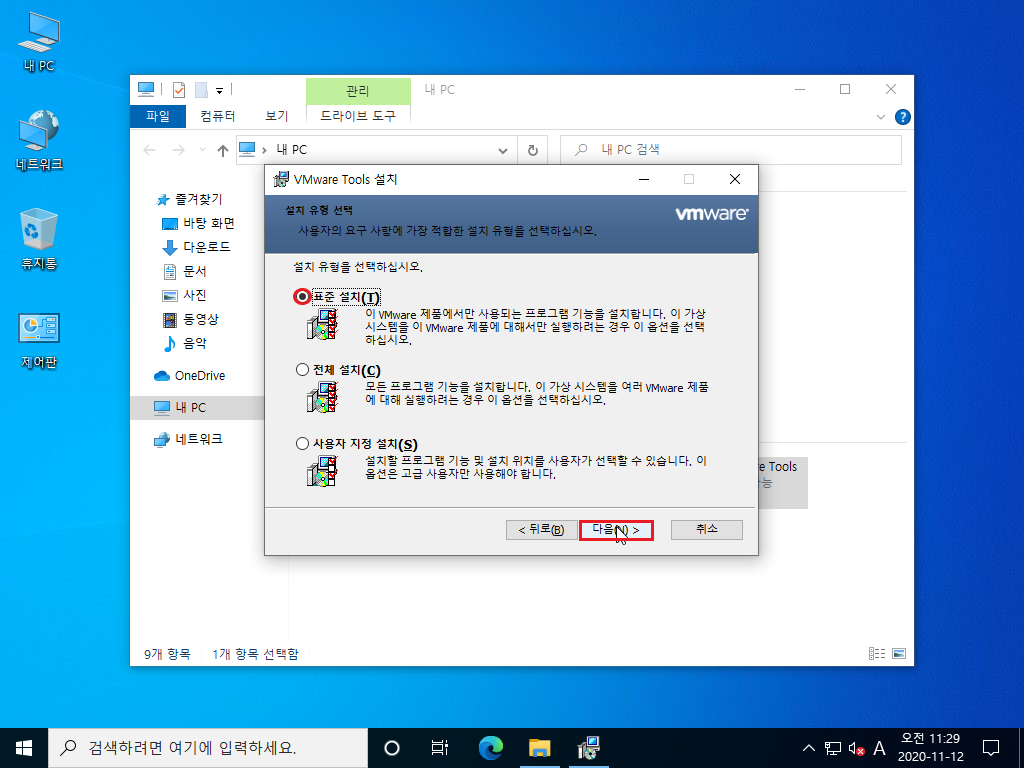
Task: Switch Explorer to large icons view
Action: [899, 654]
